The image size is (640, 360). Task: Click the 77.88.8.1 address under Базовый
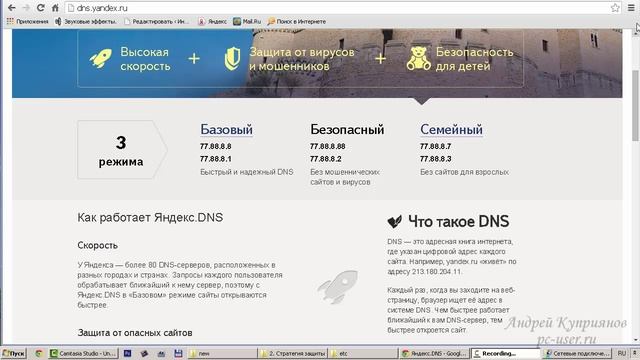click(x=216, y=159)
